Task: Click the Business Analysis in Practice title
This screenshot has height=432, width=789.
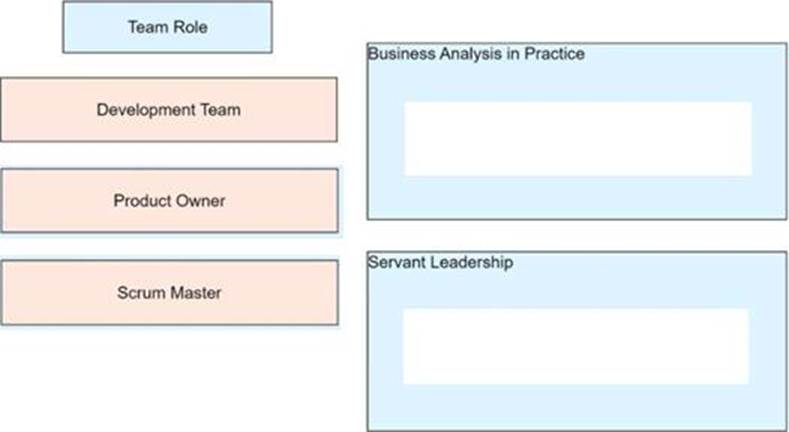Action: point(476,54)
